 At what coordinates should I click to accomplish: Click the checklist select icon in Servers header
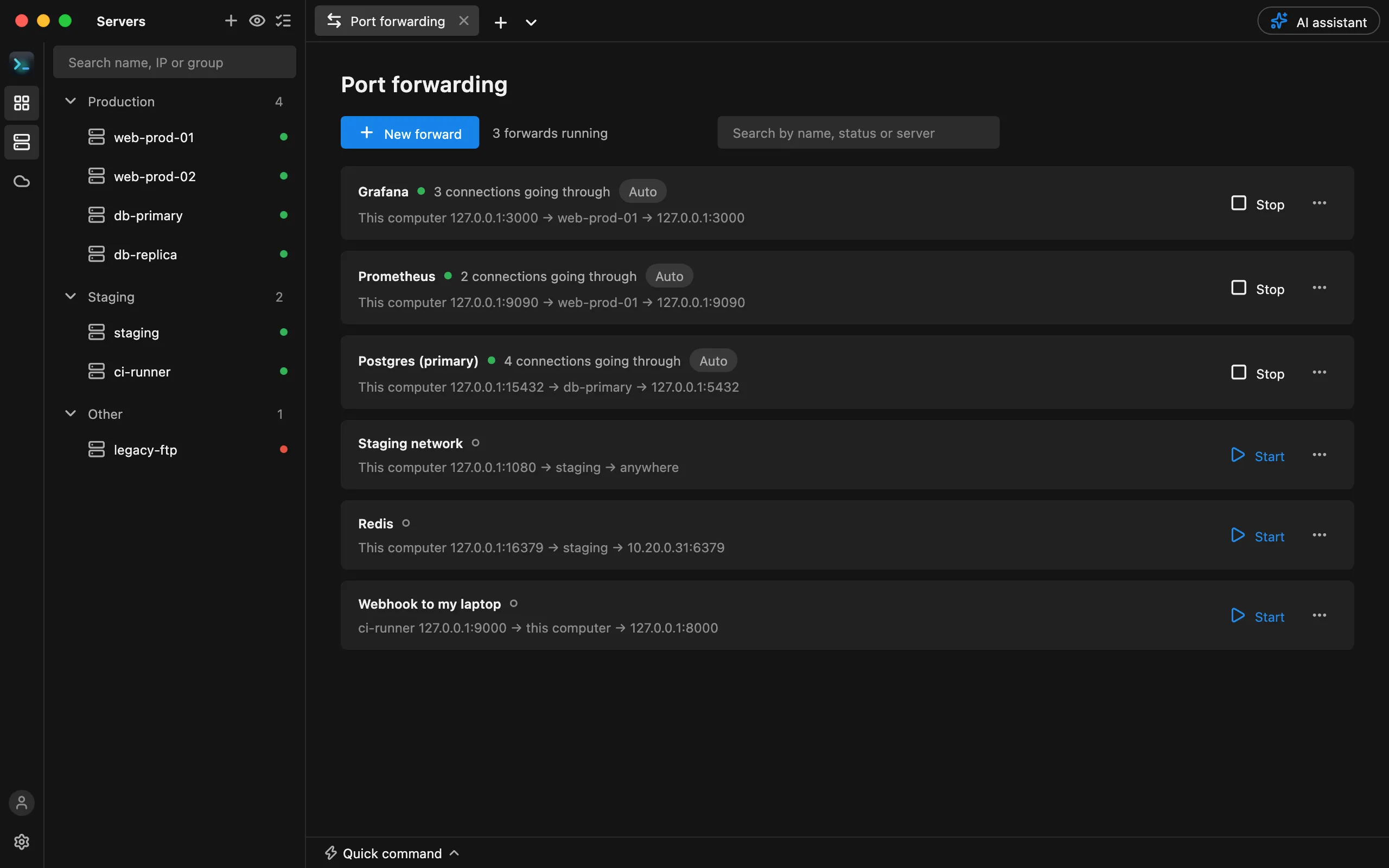pos(283,21)
